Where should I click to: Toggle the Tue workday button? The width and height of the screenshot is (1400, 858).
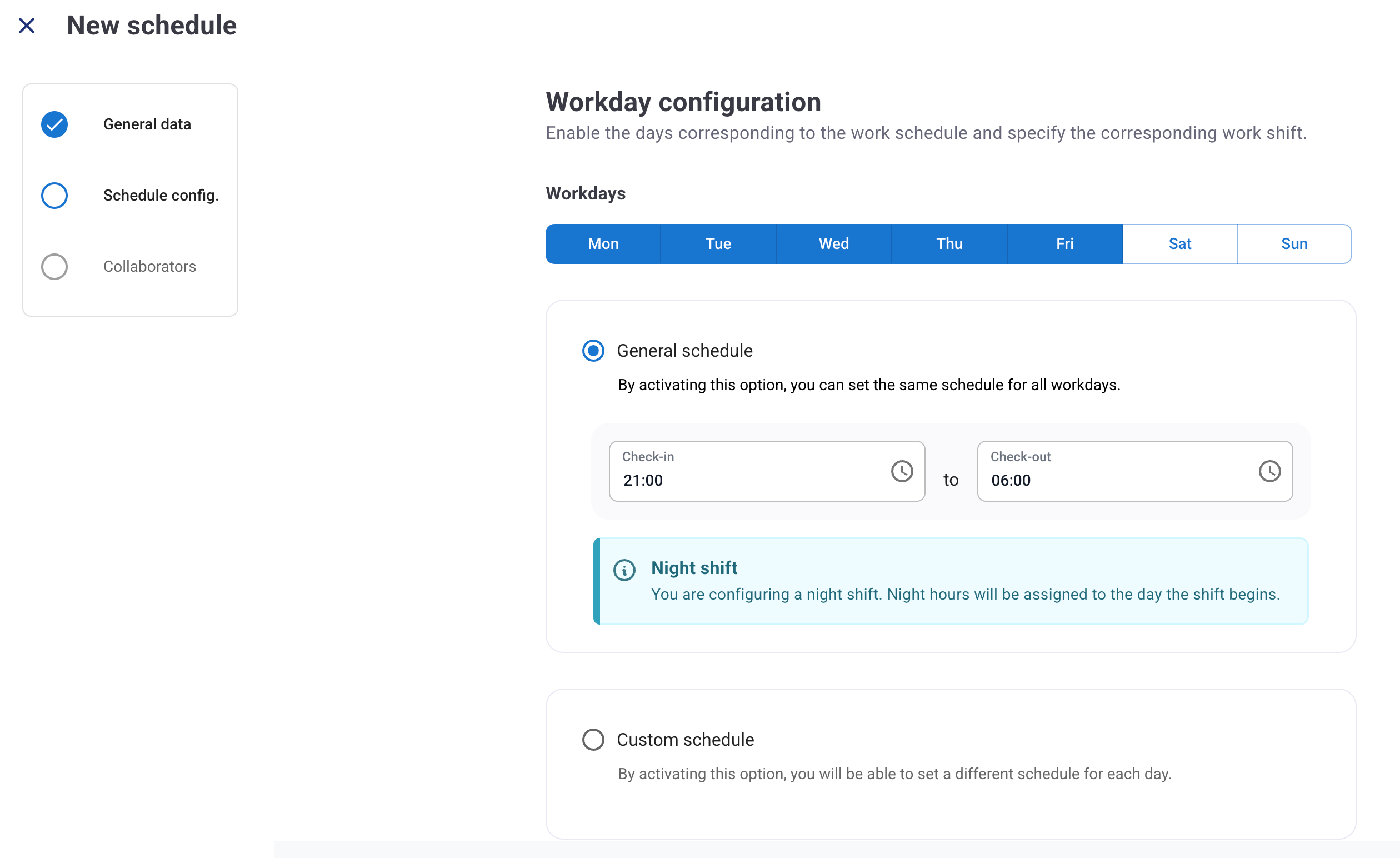[718, 244]
